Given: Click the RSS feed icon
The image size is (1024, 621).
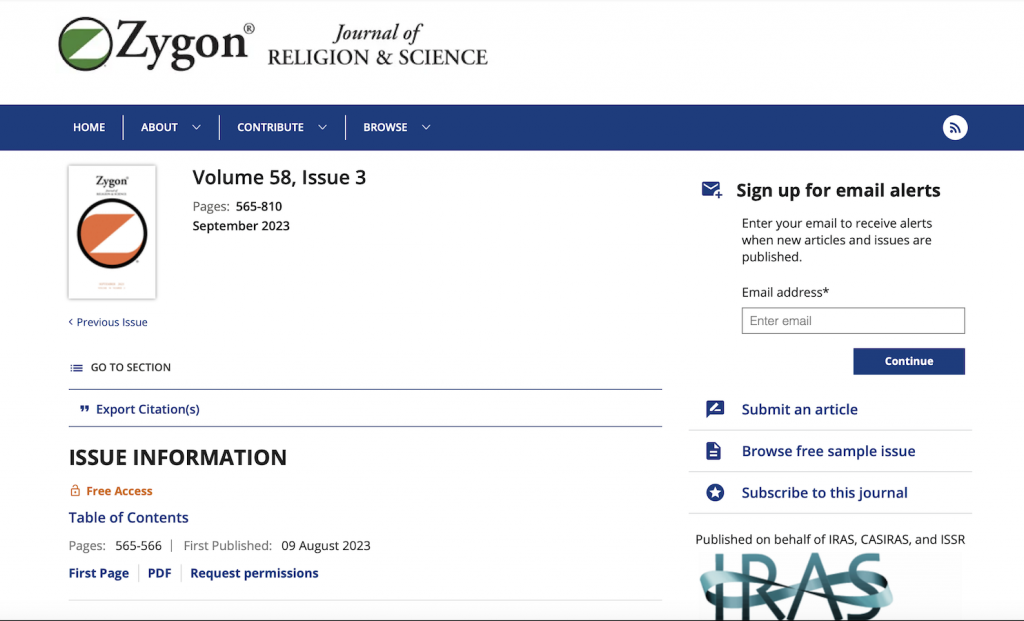Looking at the screenshot, I should (955, 127).
